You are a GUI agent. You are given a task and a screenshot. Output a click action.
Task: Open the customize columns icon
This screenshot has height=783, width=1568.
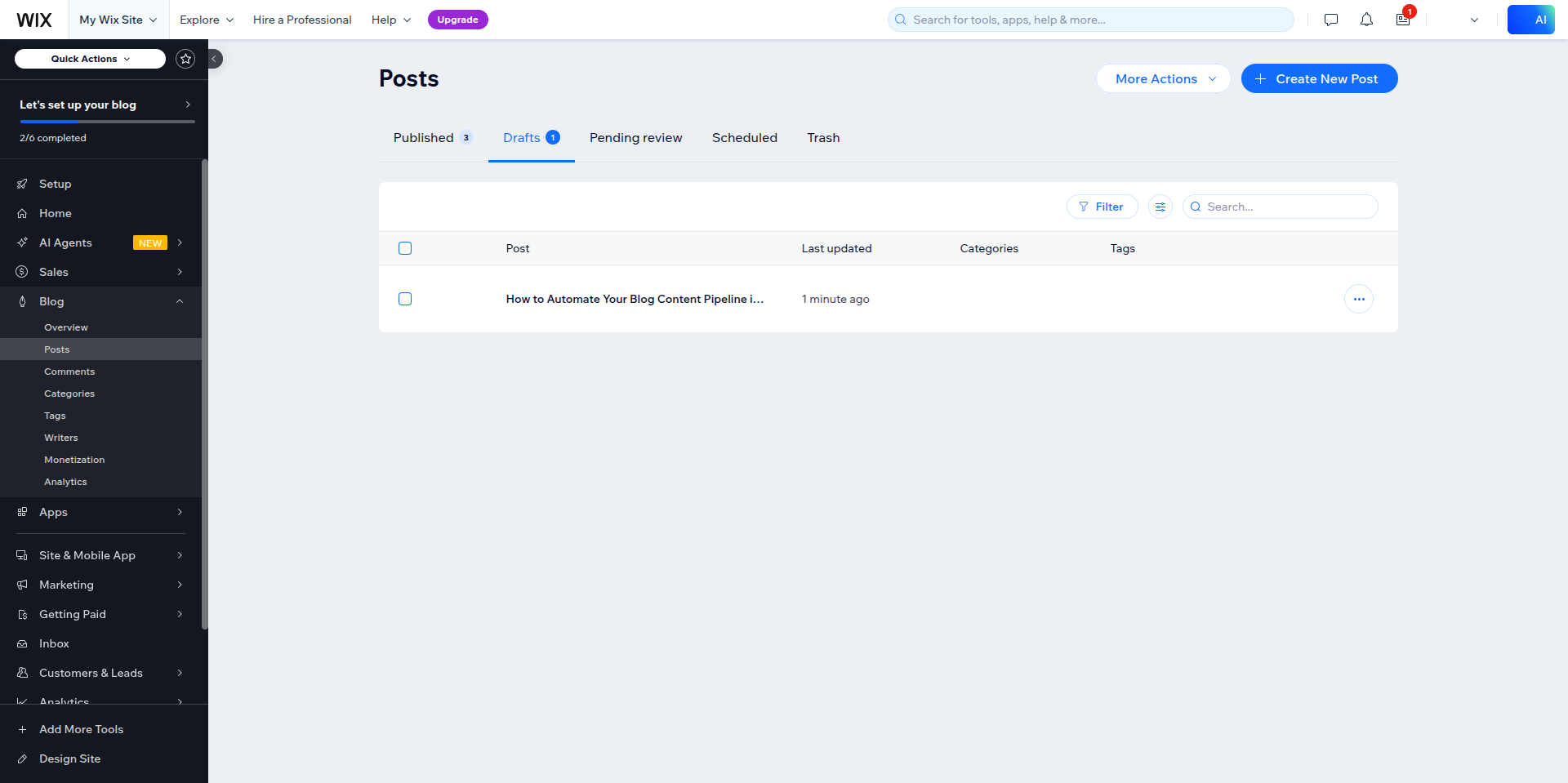tap(1160, 207)
